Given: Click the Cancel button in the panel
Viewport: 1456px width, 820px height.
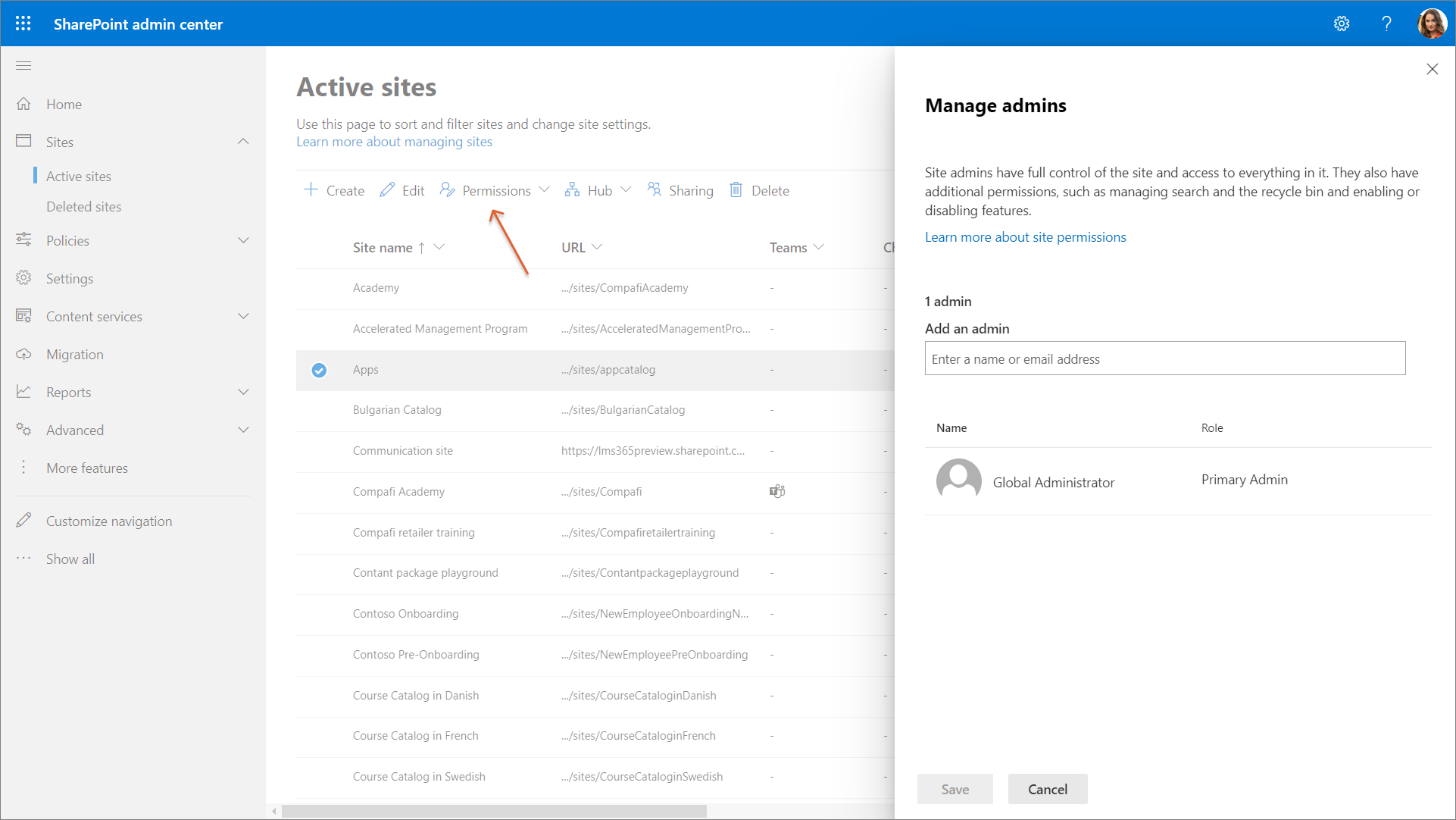Looking at the screenshot, I should tap(1047, 789).
